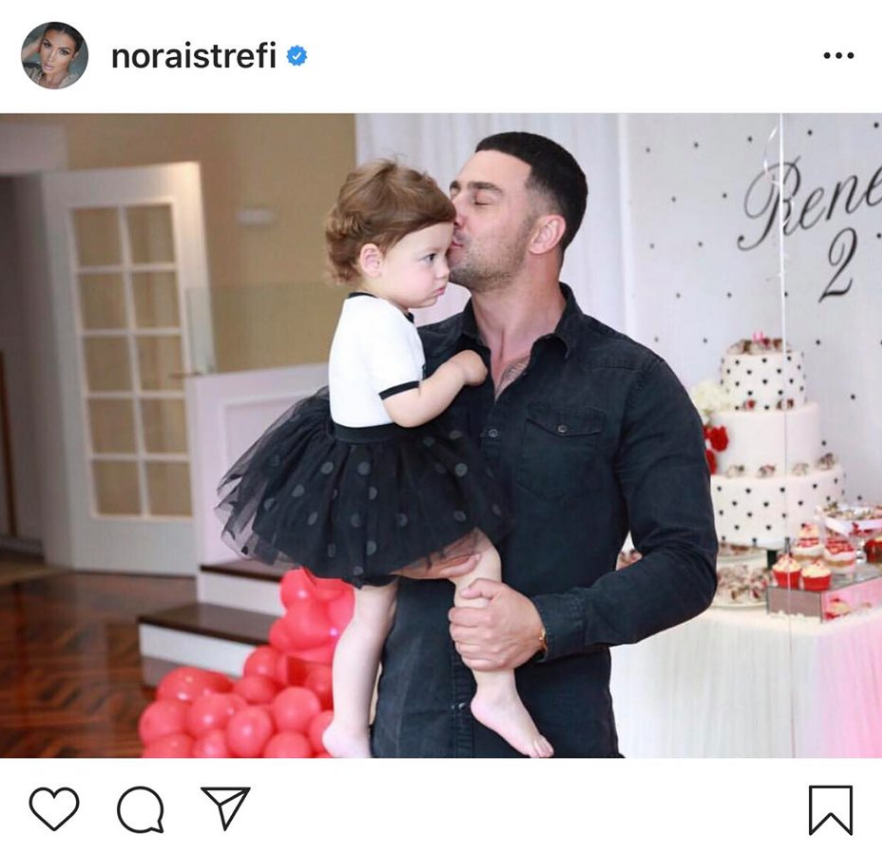
Task: Click the blue verified badge
Action: 297,56
